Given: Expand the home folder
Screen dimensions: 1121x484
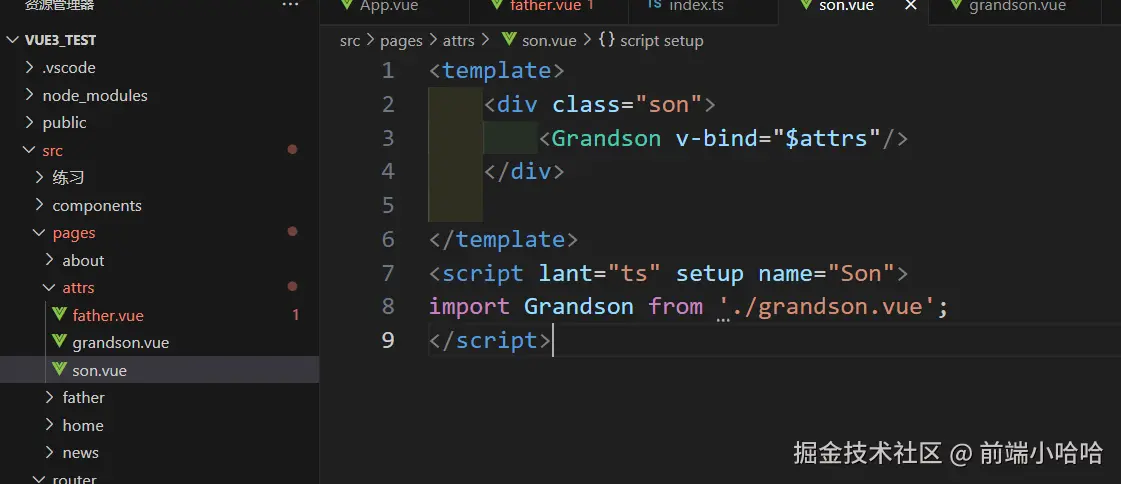Looking at the screenshot, I should click(x=49, y=425).
